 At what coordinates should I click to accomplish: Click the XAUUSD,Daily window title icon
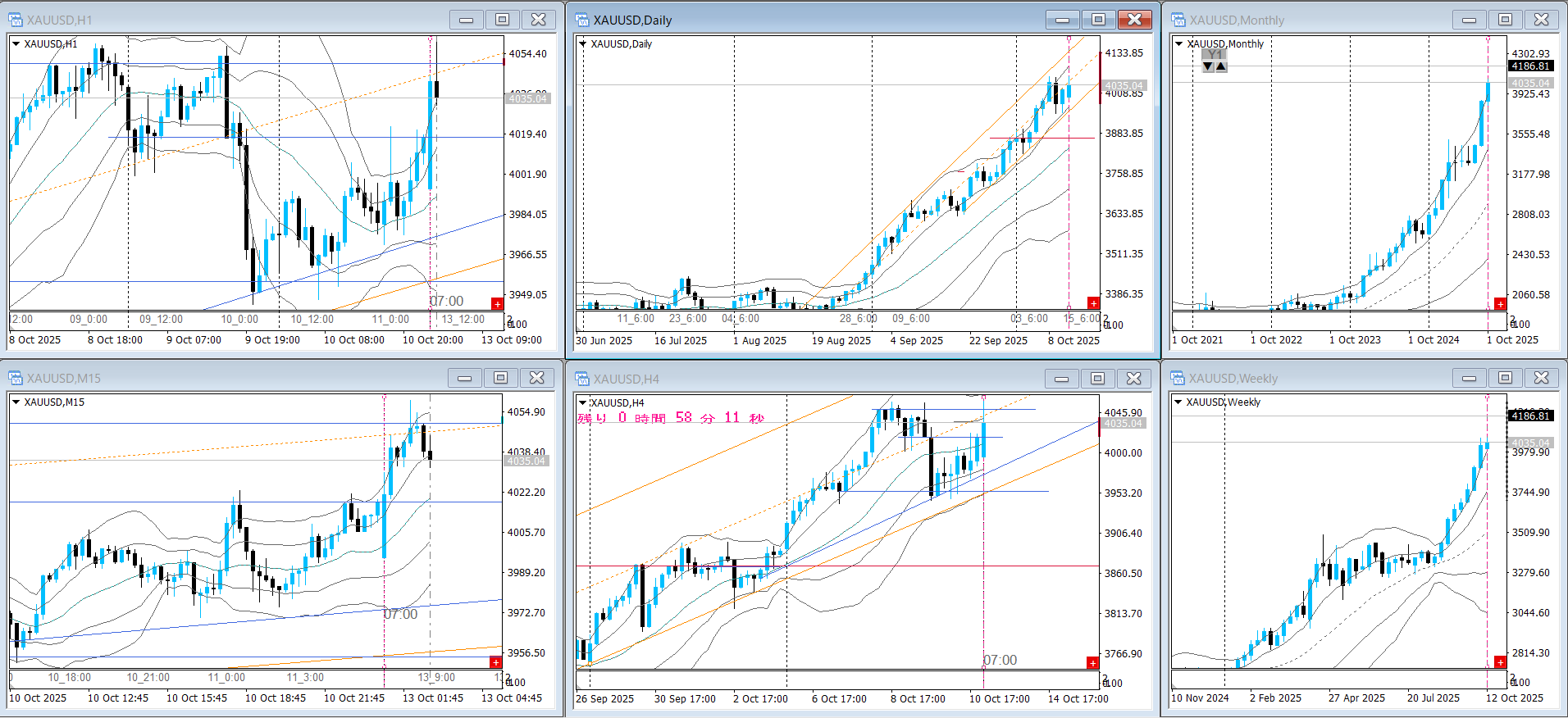[582, 20]
